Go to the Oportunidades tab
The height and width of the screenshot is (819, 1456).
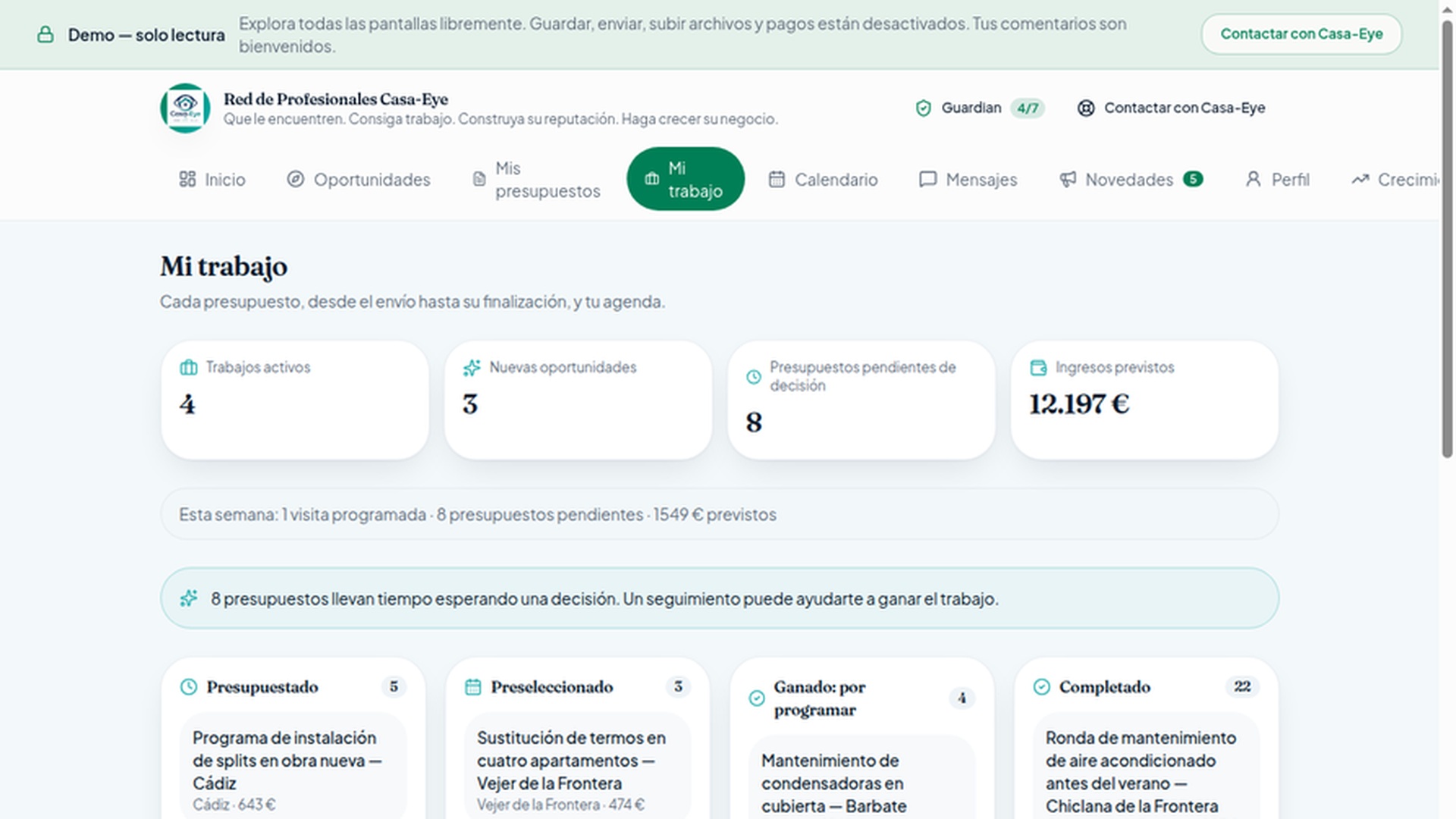click(359, 179)
